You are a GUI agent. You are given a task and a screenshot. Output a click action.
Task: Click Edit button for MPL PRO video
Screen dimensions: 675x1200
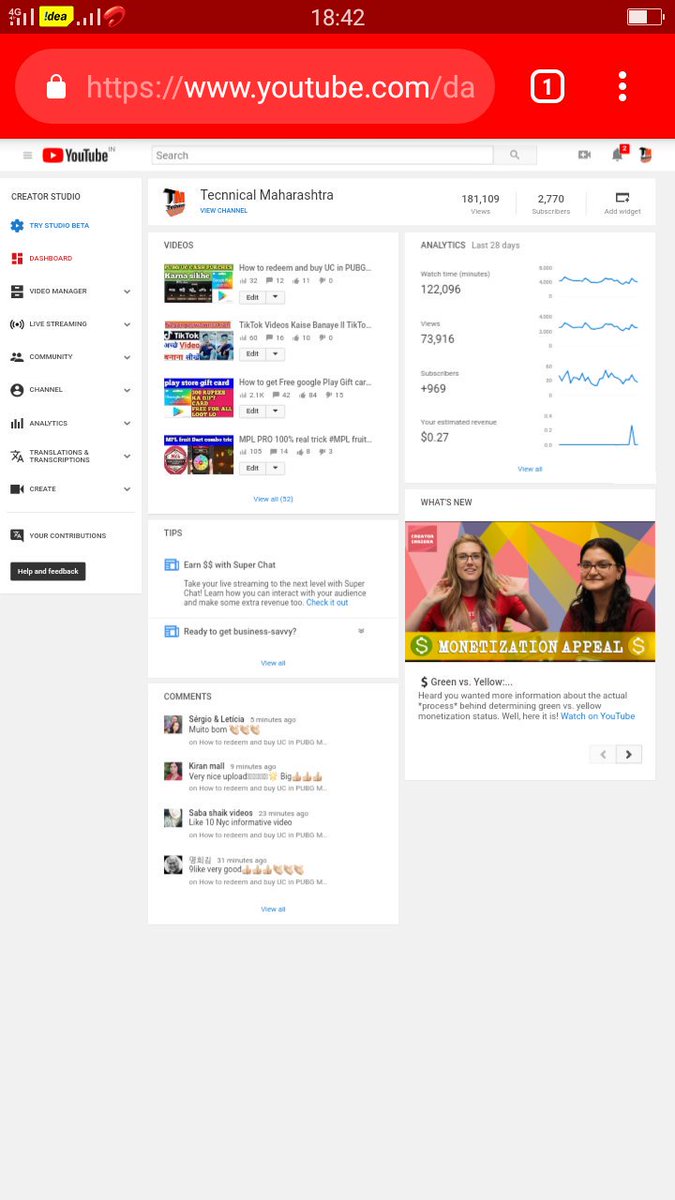252,467
